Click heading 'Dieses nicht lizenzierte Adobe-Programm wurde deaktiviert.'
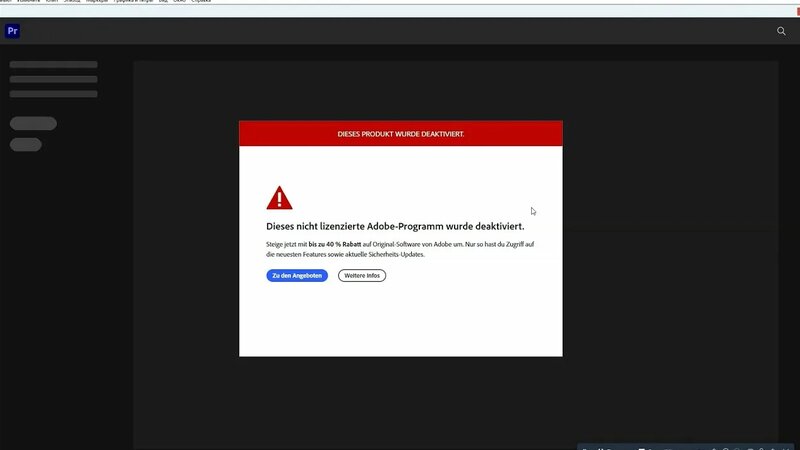This screenshot has width=800, height=450. pyautogui.click(x=395, y=226)
